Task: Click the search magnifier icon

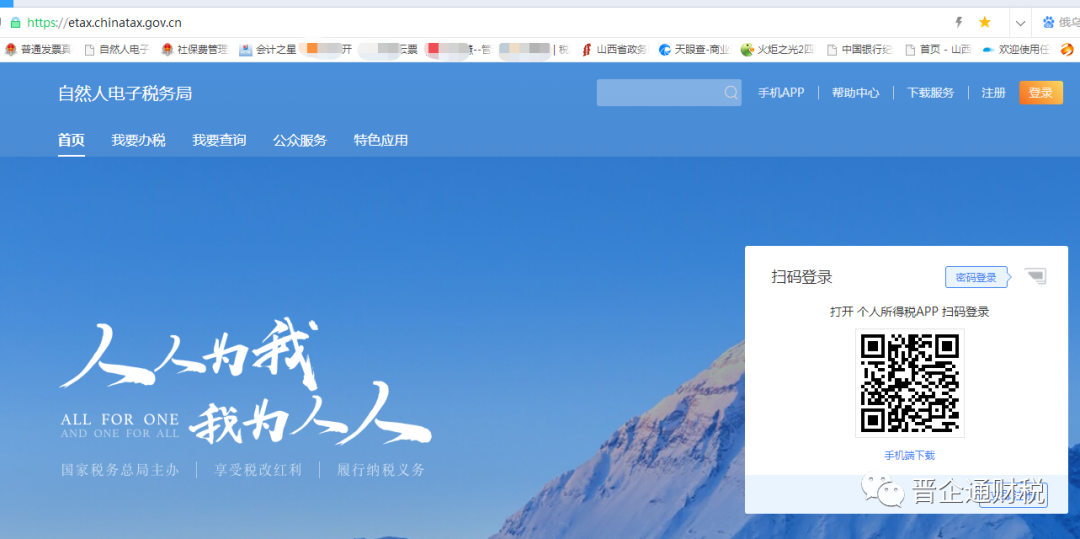Action: [731, 93]
